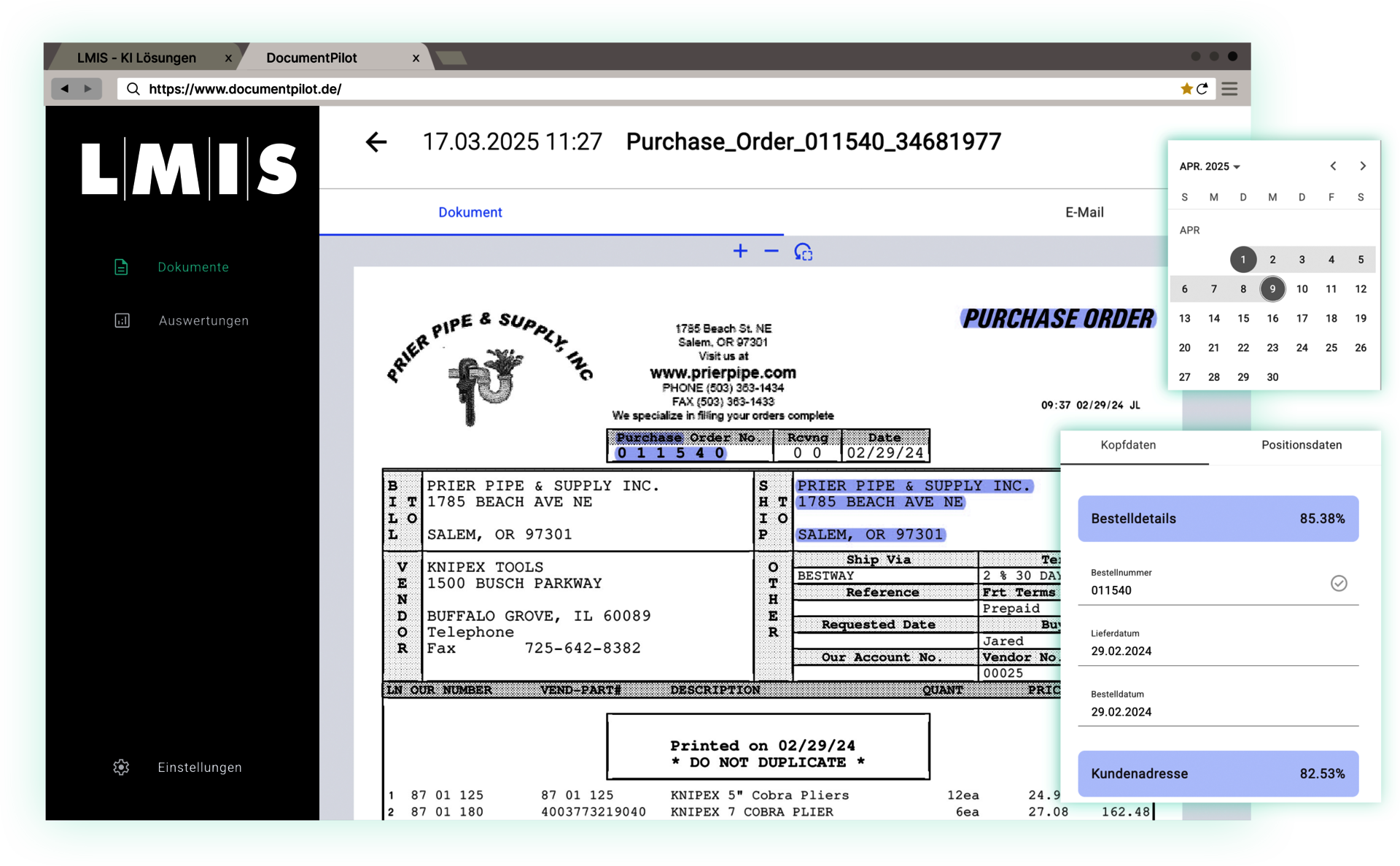Expand the Bestelldetails section
Screen dimensions: 1400x866
pos(1218,519)
